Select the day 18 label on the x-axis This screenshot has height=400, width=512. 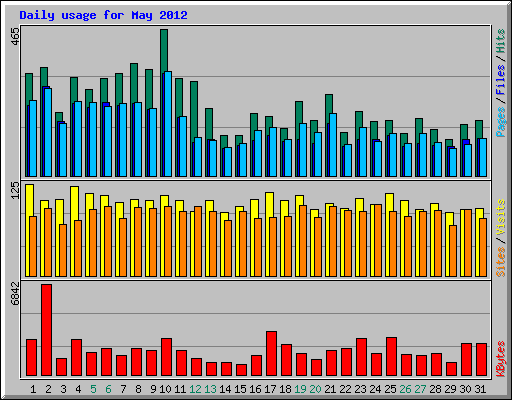pyautogui.click(x=285, y=389)
